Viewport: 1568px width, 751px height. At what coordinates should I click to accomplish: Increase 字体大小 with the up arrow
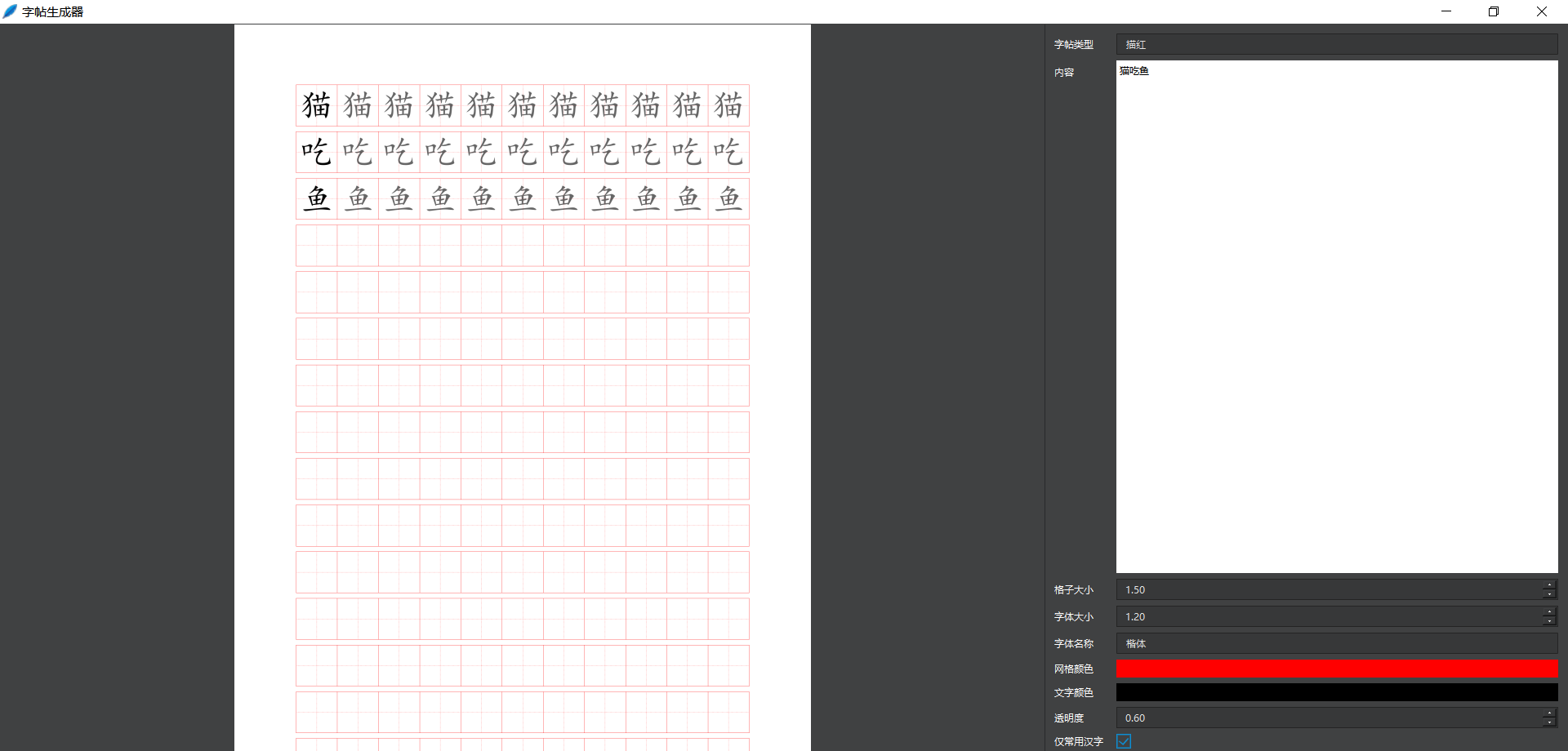[1549, 611]
